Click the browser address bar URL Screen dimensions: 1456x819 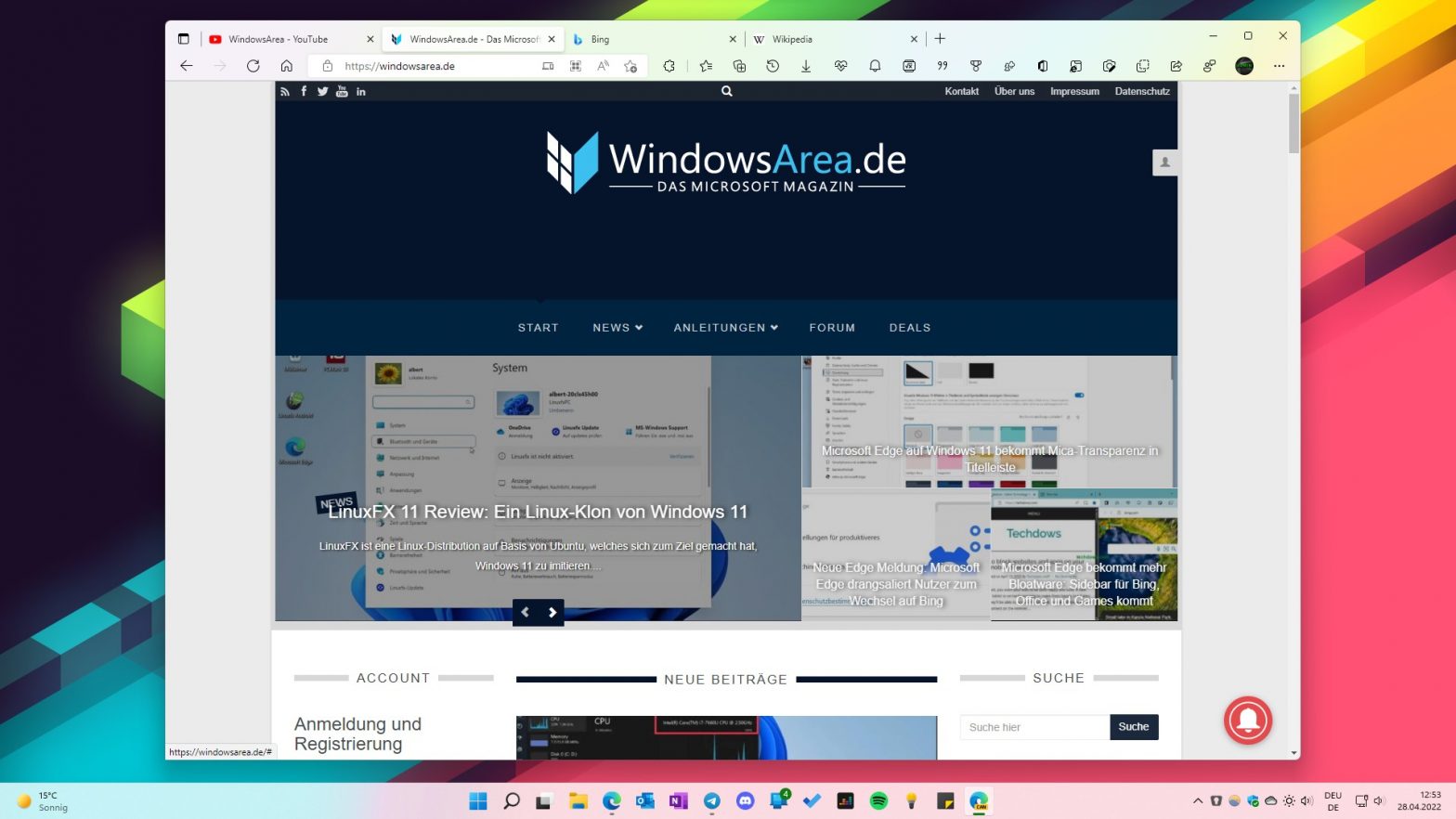point(399,66)
